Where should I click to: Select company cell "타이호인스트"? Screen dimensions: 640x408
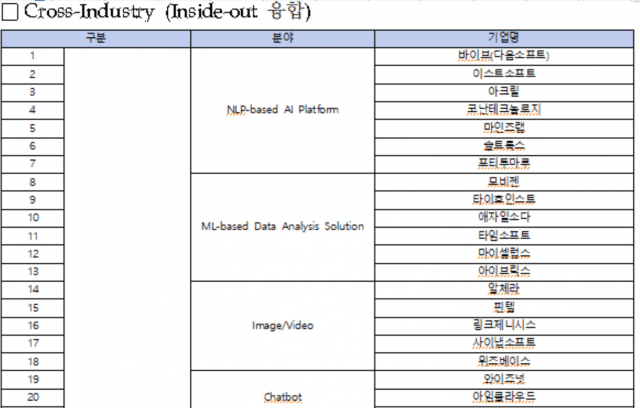[x=504, y=200]
